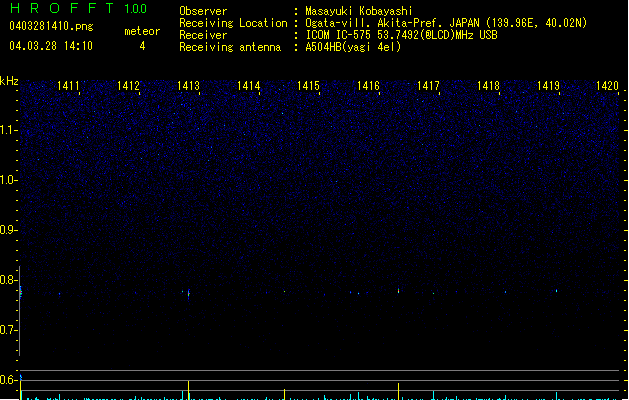
Task: Click the Receiving Location label
Action: [233, 23]
